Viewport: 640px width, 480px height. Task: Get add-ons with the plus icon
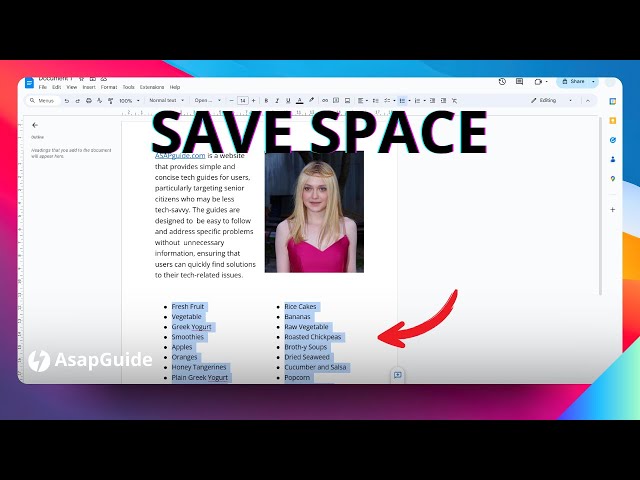[612, 209]
